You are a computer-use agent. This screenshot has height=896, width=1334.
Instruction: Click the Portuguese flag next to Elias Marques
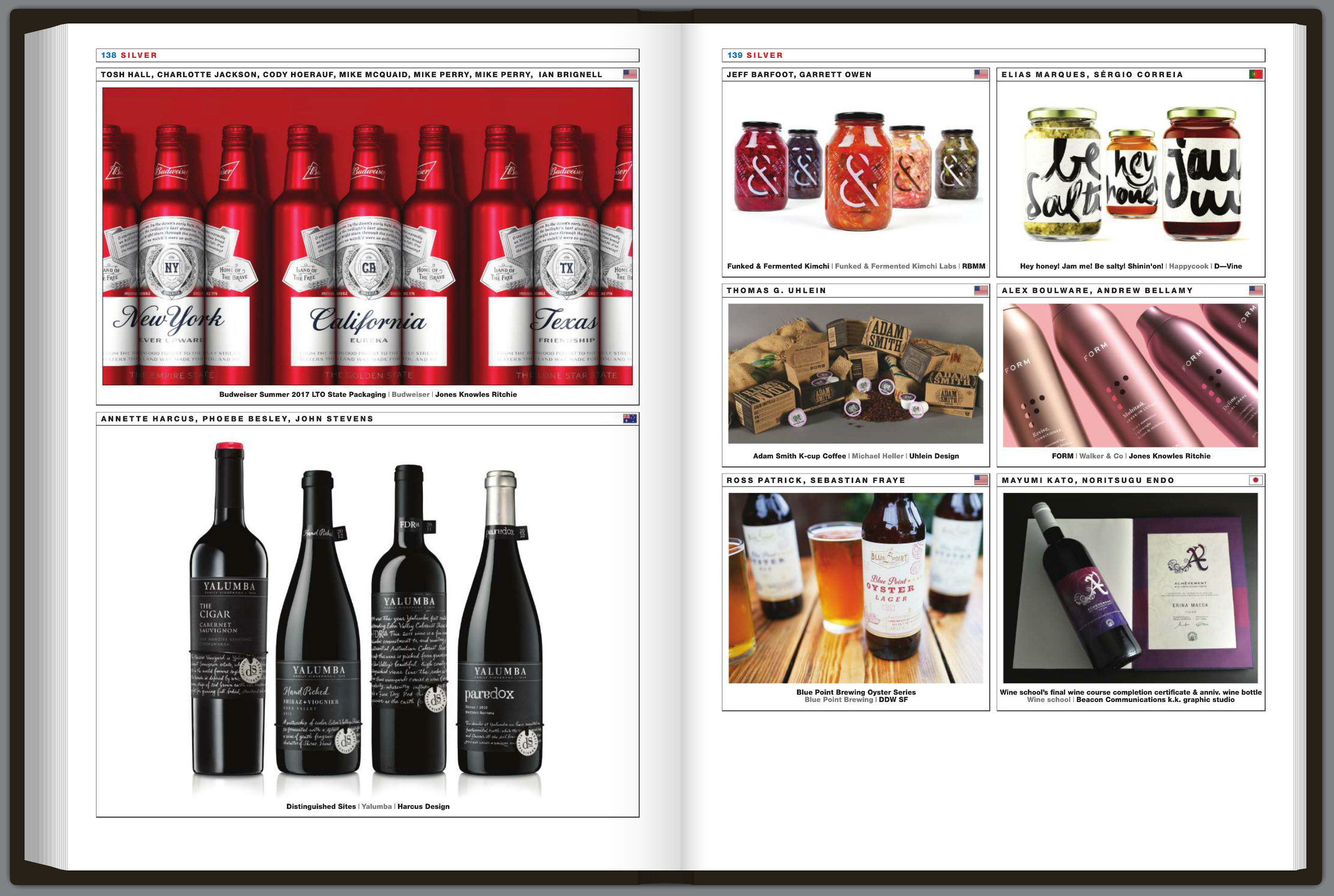[x=1255, y=74]
